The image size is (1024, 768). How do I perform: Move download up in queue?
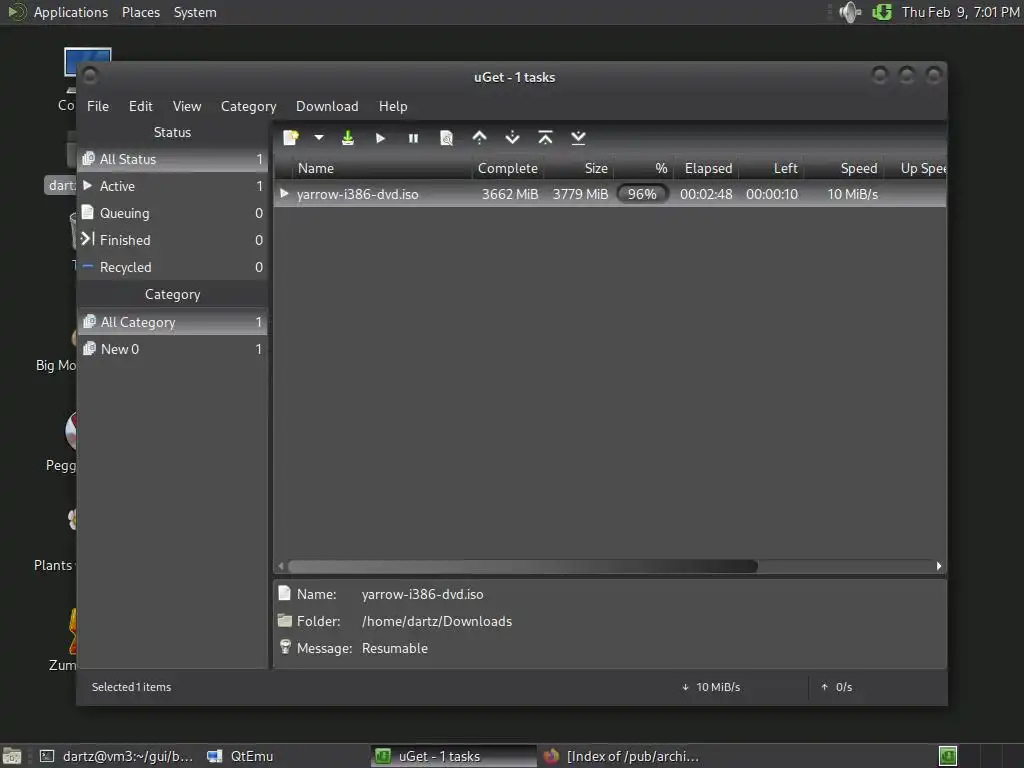pyautogui.click(x=479, y=138)
